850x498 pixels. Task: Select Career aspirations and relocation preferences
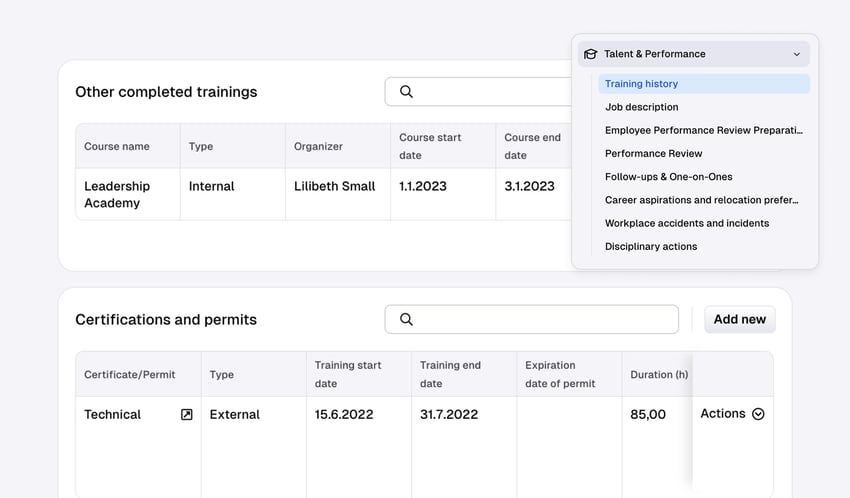[x=701, y=200]
